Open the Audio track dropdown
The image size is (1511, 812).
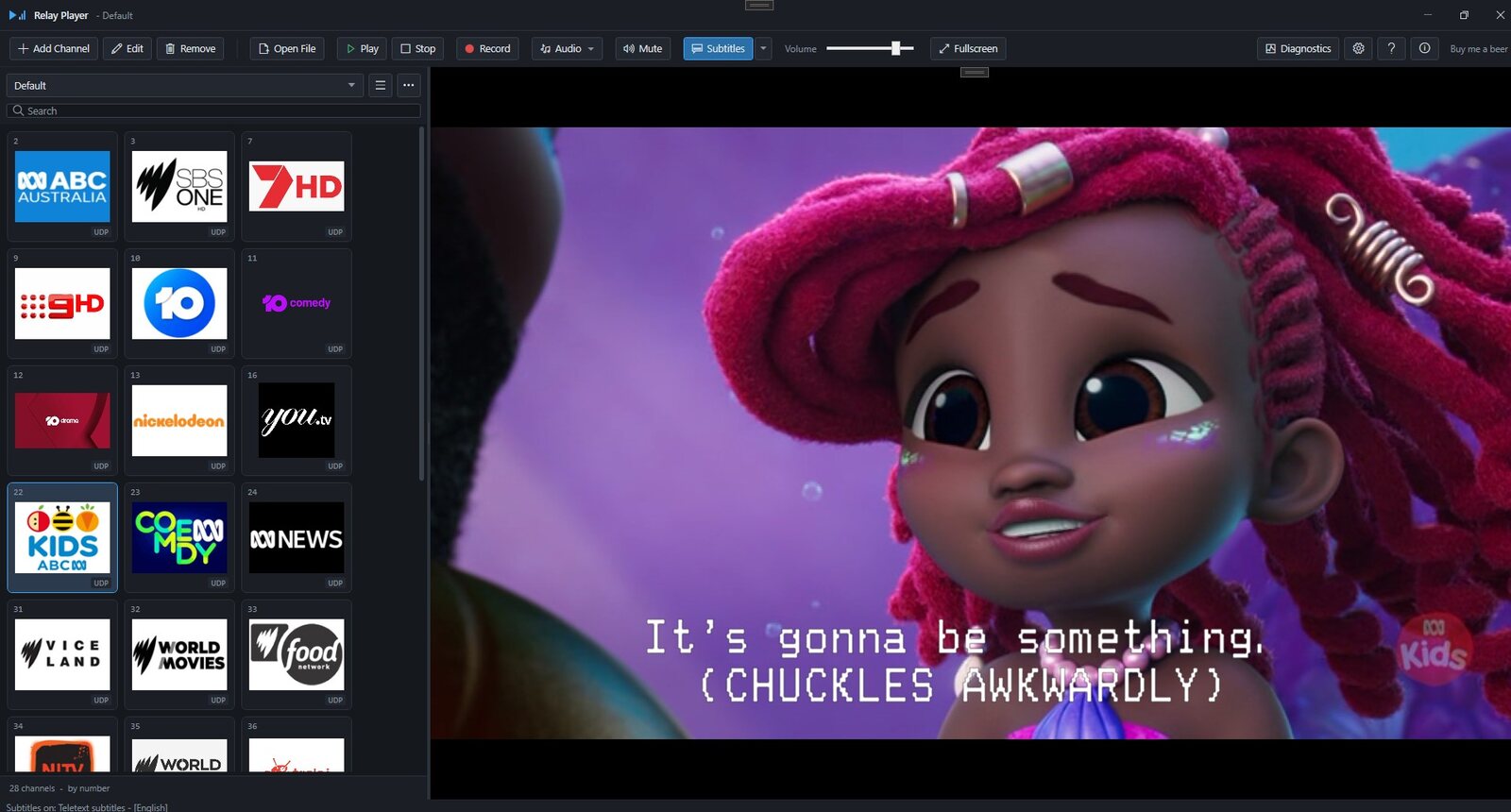[567, 48]
